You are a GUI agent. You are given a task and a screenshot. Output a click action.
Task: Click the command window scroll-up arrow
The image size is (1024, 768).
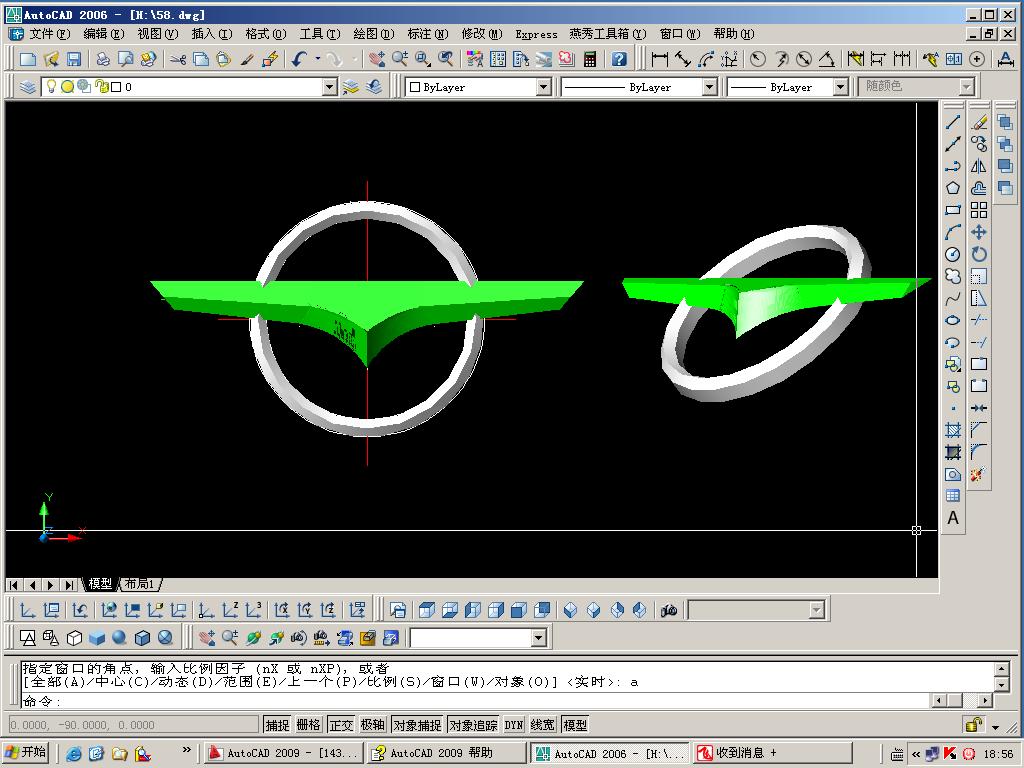[1002, 669]
